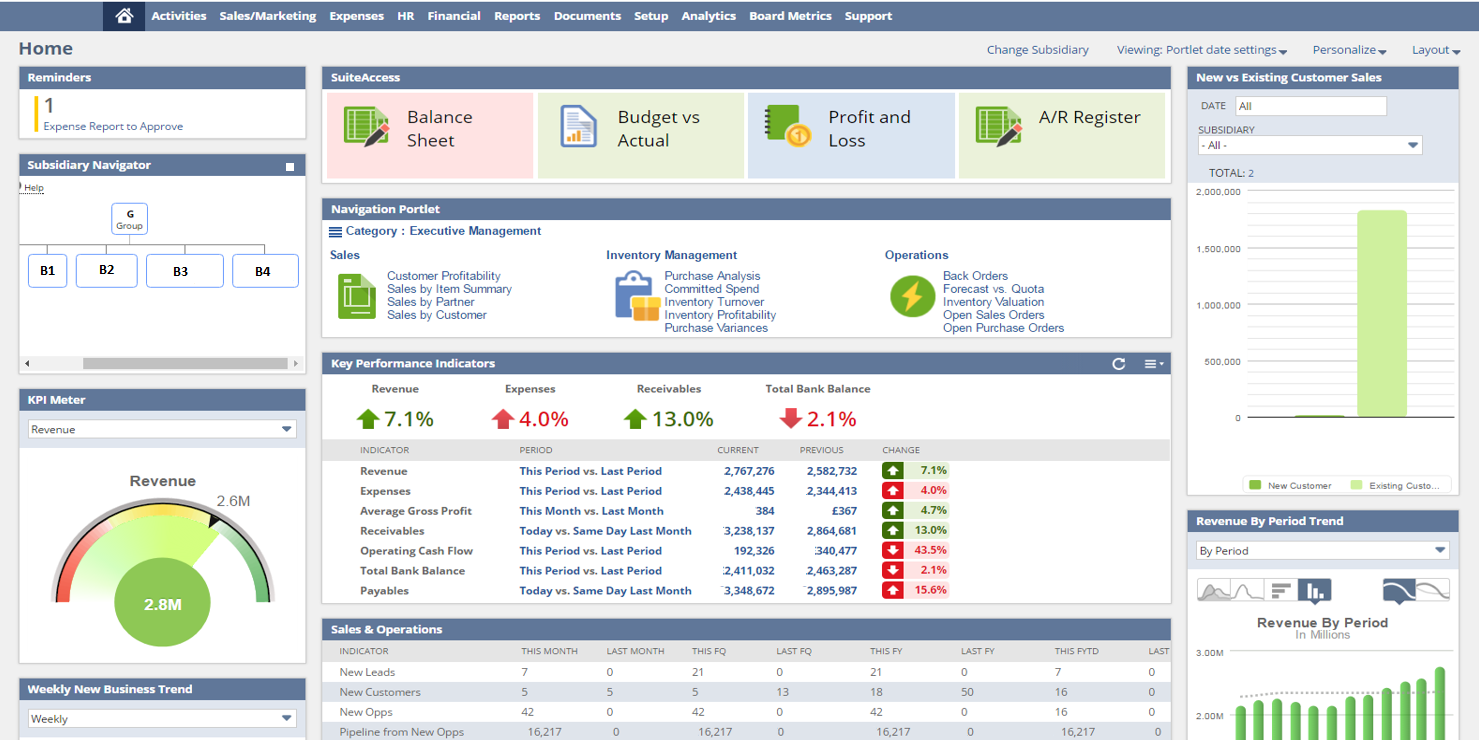Switch revenue trend chart to area view

point(1214,591)
